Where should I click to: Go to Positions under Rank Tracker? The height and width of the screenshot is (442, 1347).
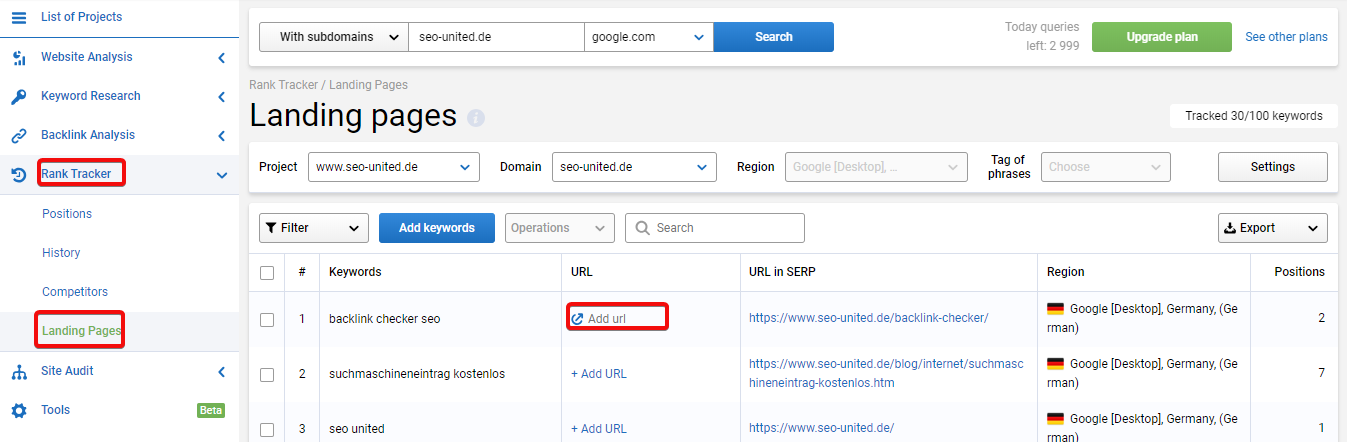67,214
